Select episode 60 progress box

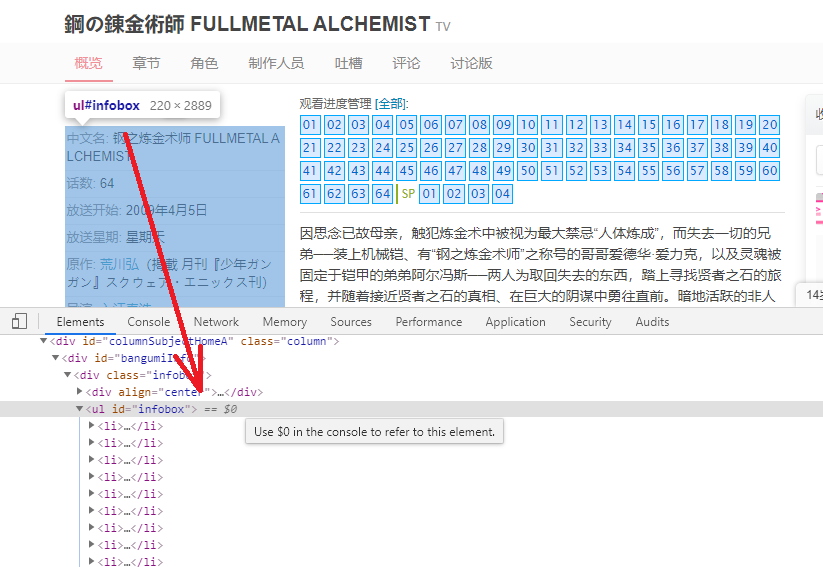[x=769, y=171]
